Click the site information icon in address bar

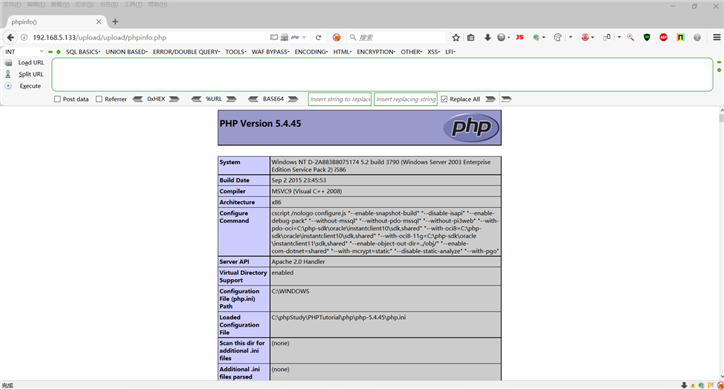[x=24, y=37]
